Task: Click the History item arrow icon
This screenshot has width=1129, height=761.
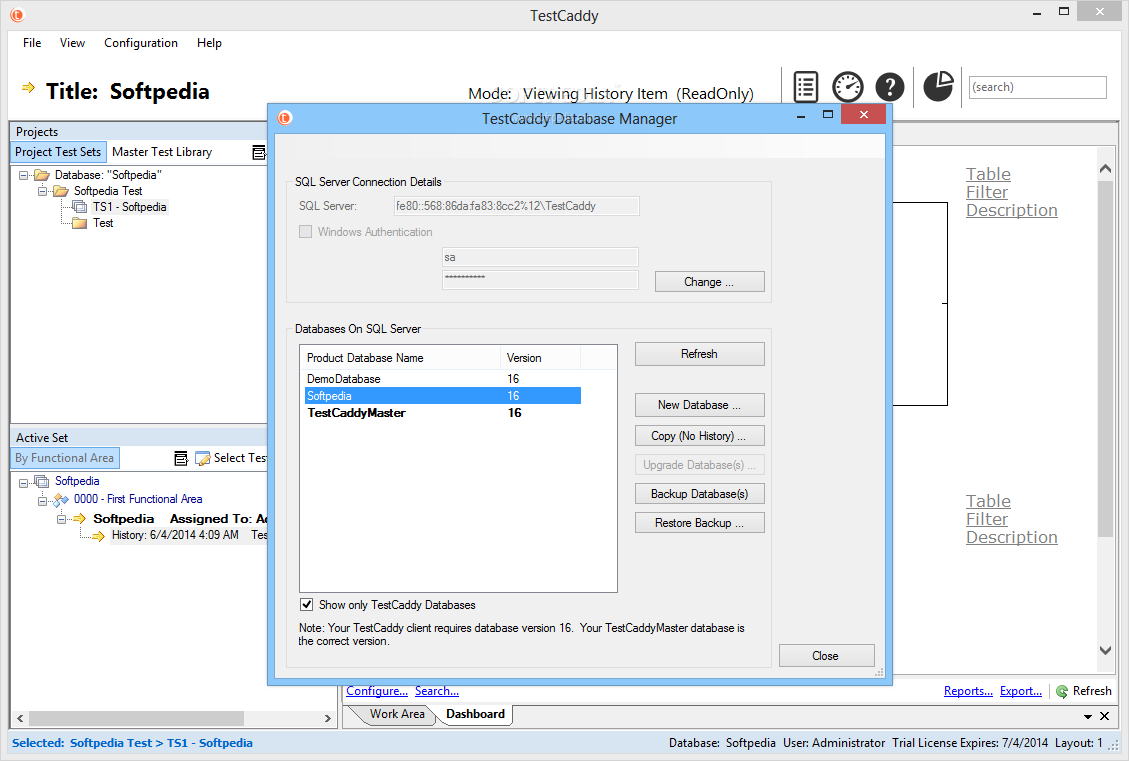Action: pos(99,536)
